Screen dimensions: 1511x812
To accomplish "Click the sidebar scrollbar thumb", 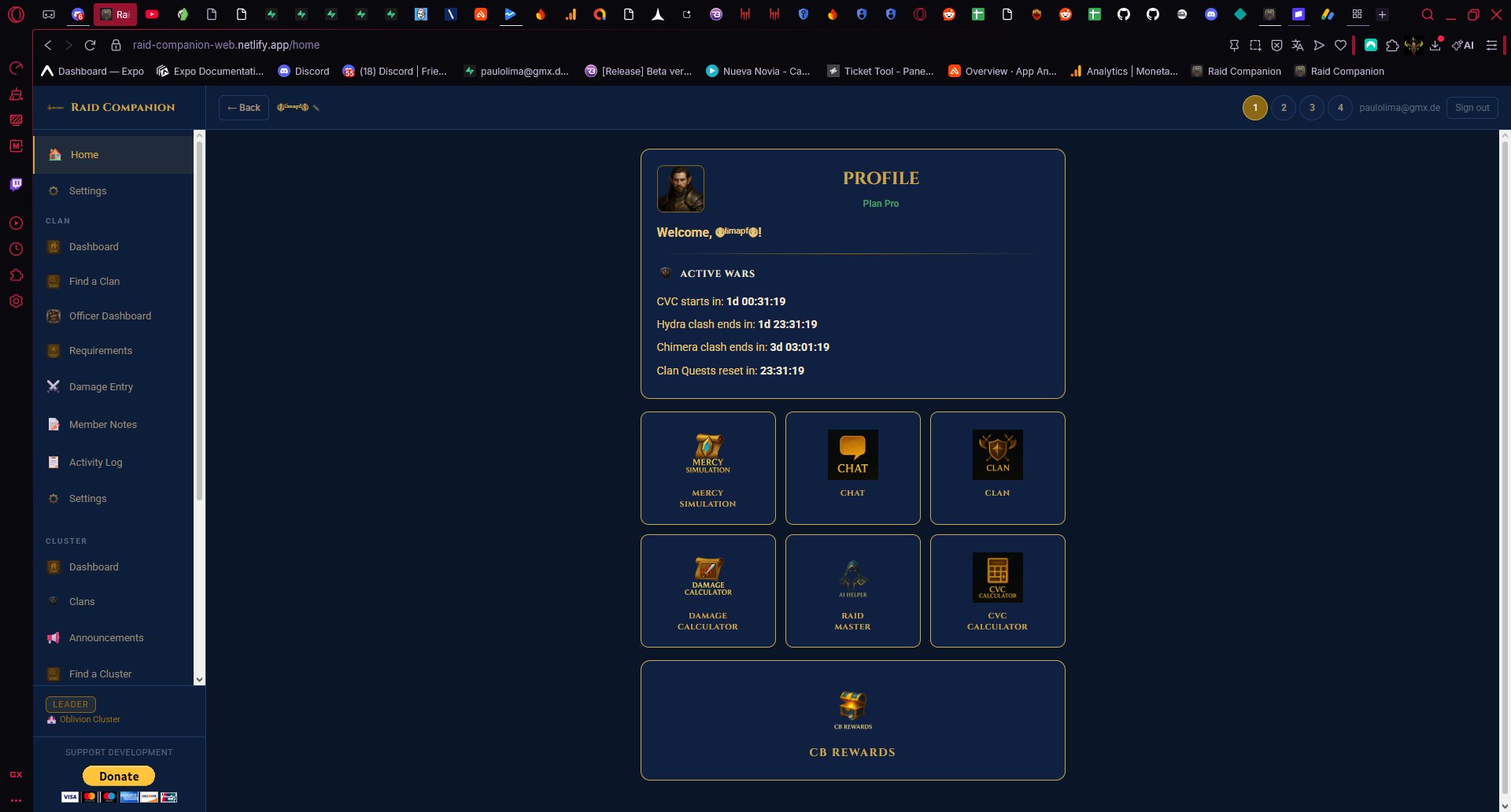I will [x=199, y=320].
